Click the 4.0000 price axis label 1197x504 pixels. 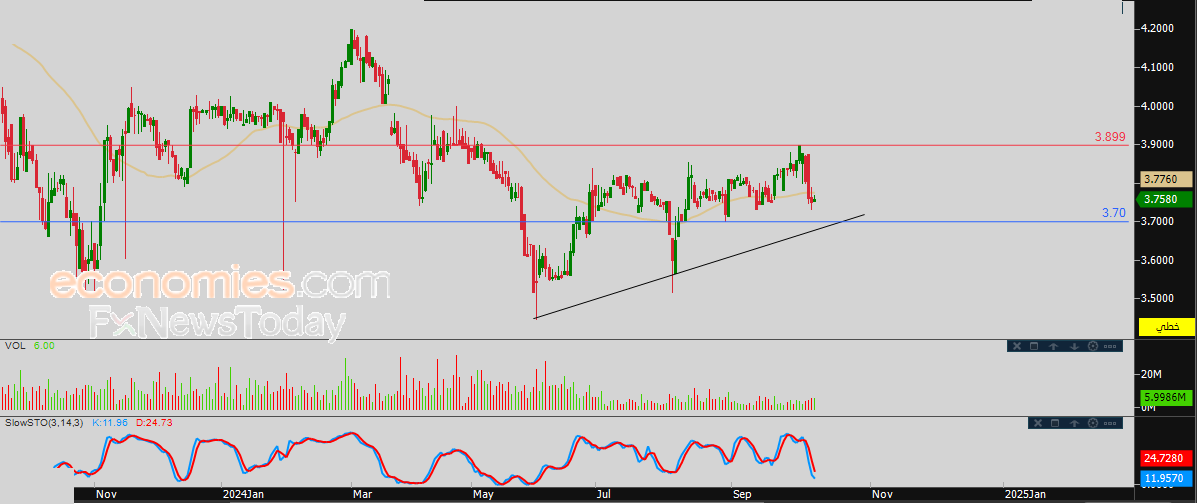(x=1157, y=106)
